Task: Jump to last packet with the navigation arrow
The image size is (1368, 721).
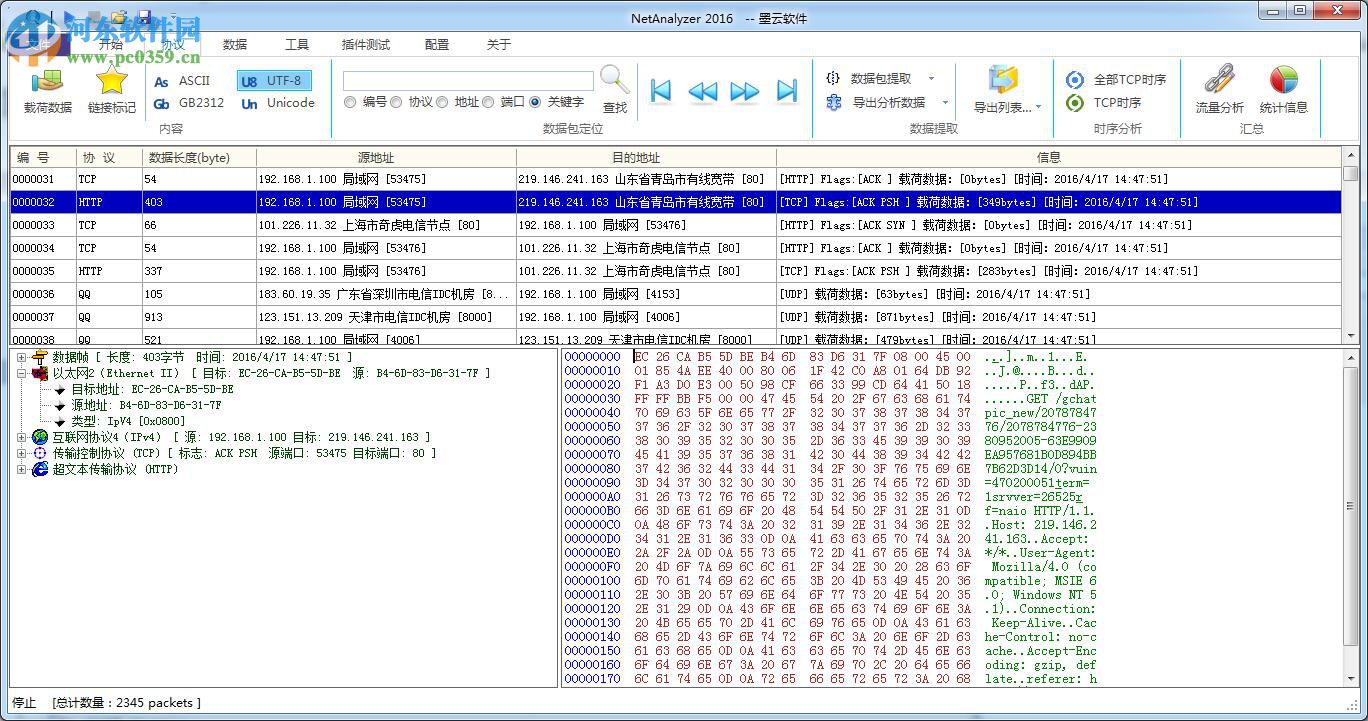Action: [785, 90]
